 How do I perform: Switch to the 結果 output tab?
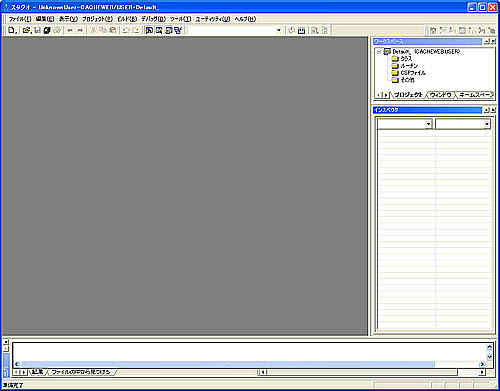click(x=38, y=372)
